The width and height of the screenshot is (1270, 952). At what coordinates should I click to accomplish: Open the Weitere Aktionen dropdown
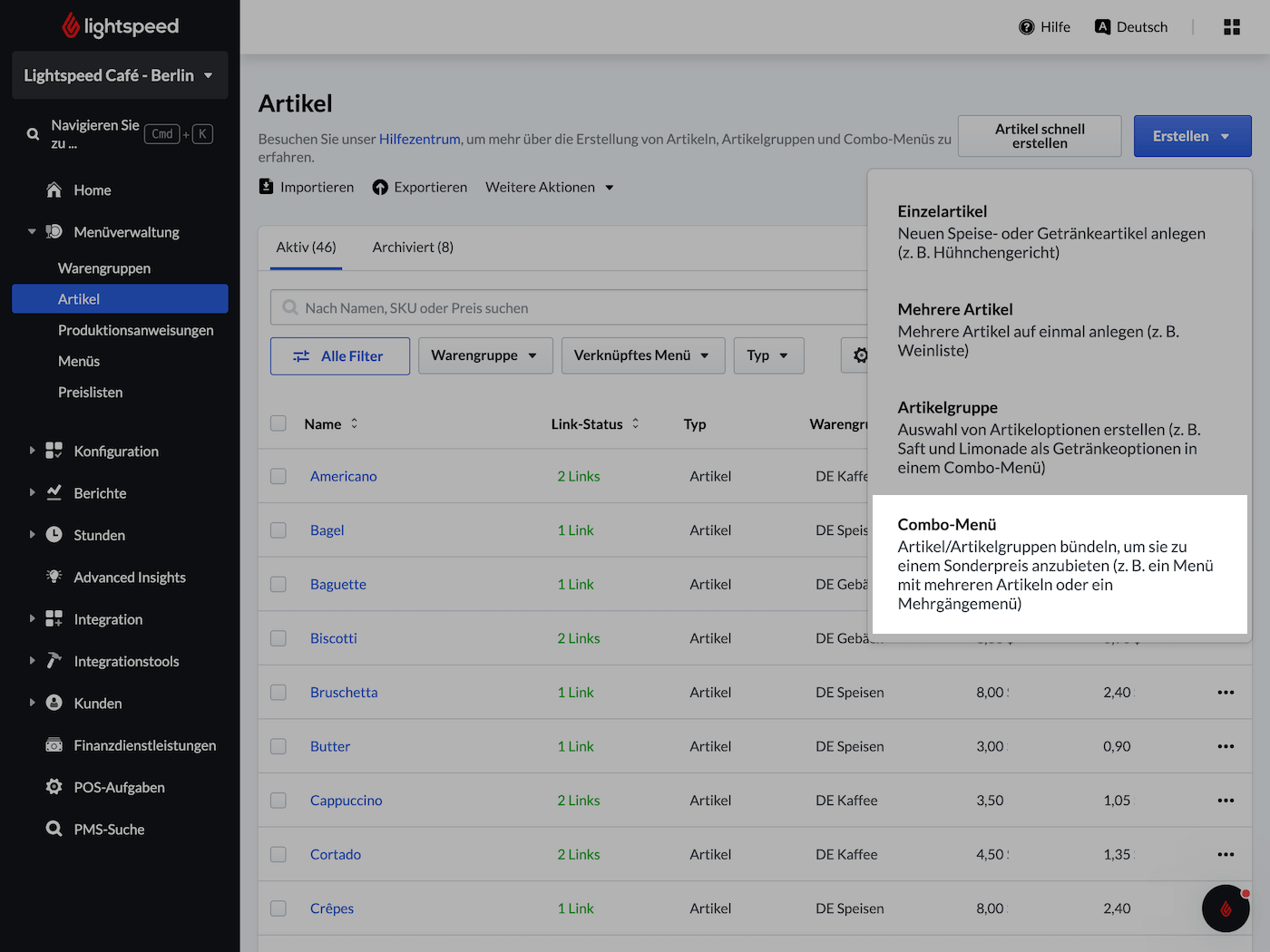point(550,187)
